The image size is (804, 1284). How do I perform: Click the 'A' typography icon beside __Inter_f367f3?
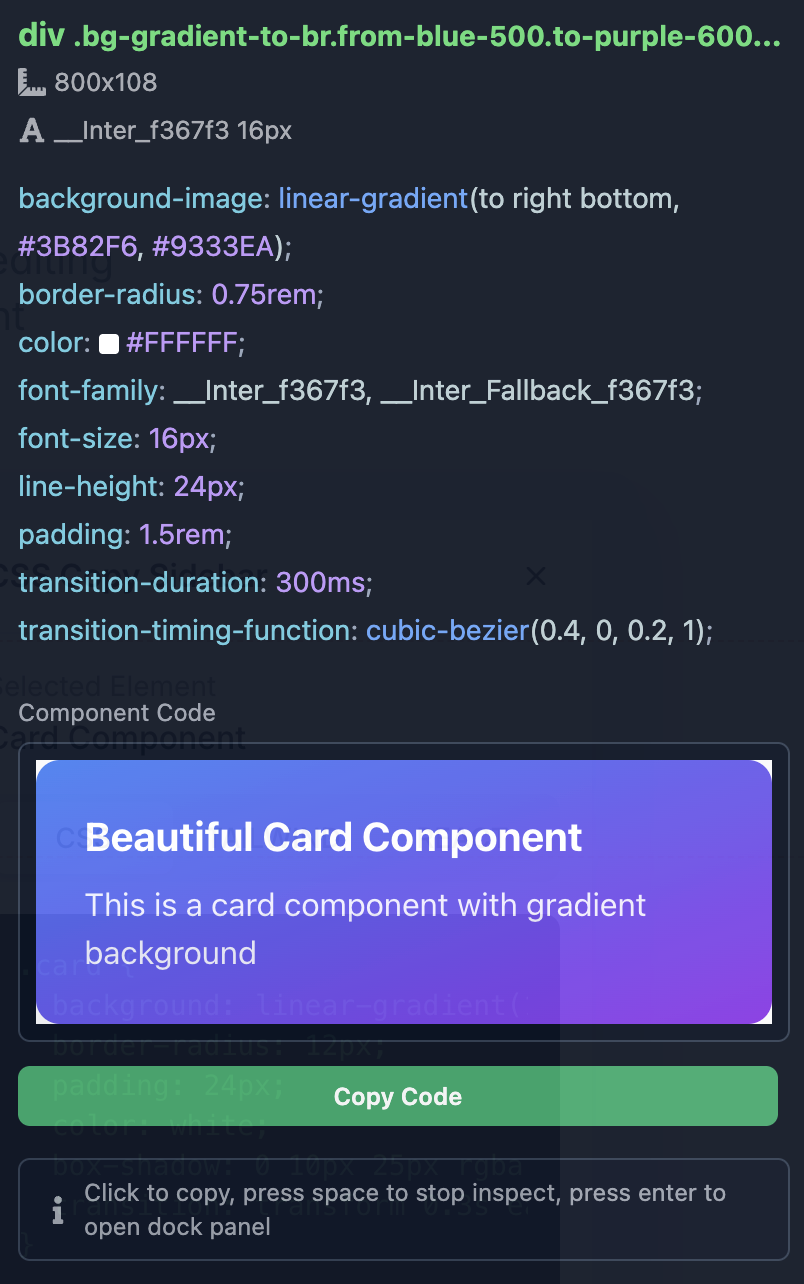(31, 130)
